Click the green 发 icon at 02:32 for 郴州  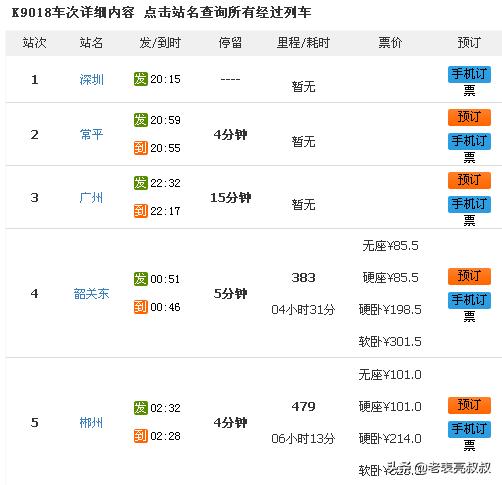(141, 408)
